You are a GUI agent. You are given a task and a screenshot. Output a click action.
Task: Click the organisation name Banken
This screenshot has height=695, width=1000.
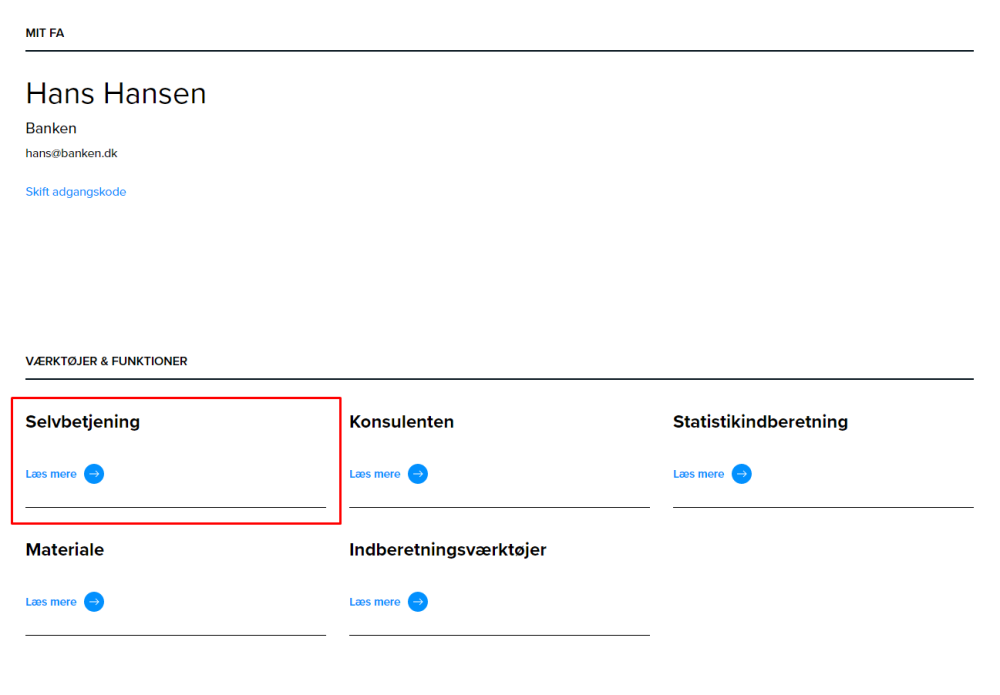pyautogui.click(x=51, y=128)
